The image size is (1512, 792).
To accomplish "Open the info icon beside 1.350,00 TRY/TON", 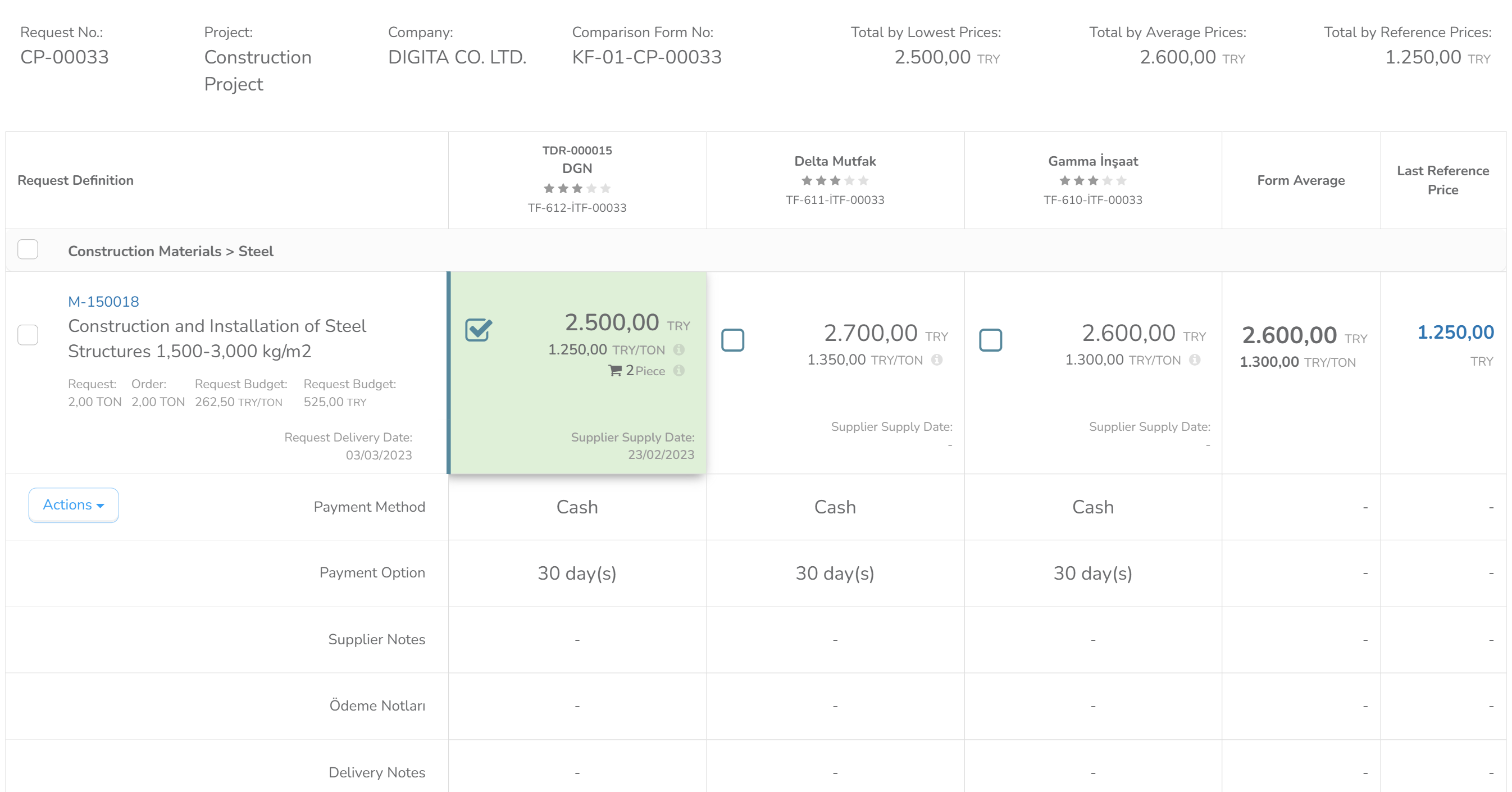I will (937, 360).
